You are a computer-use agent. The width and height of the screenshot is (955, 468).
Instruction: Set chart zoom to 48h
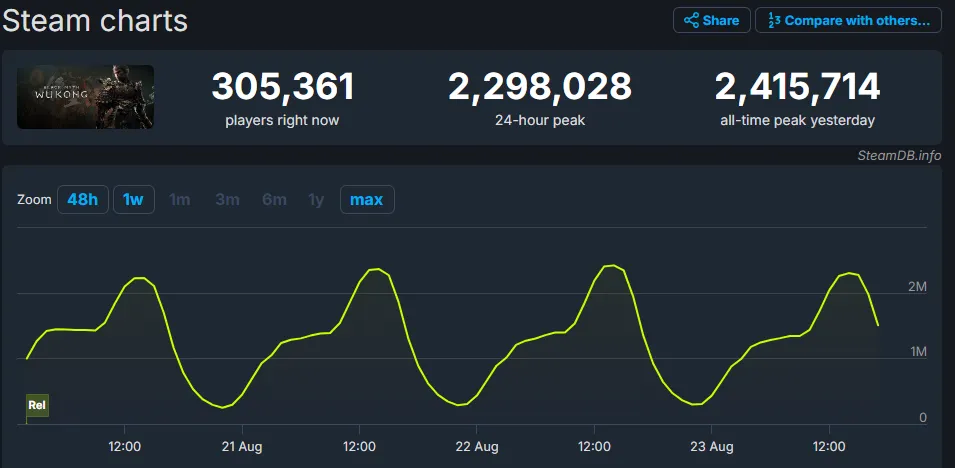point(83,199)
